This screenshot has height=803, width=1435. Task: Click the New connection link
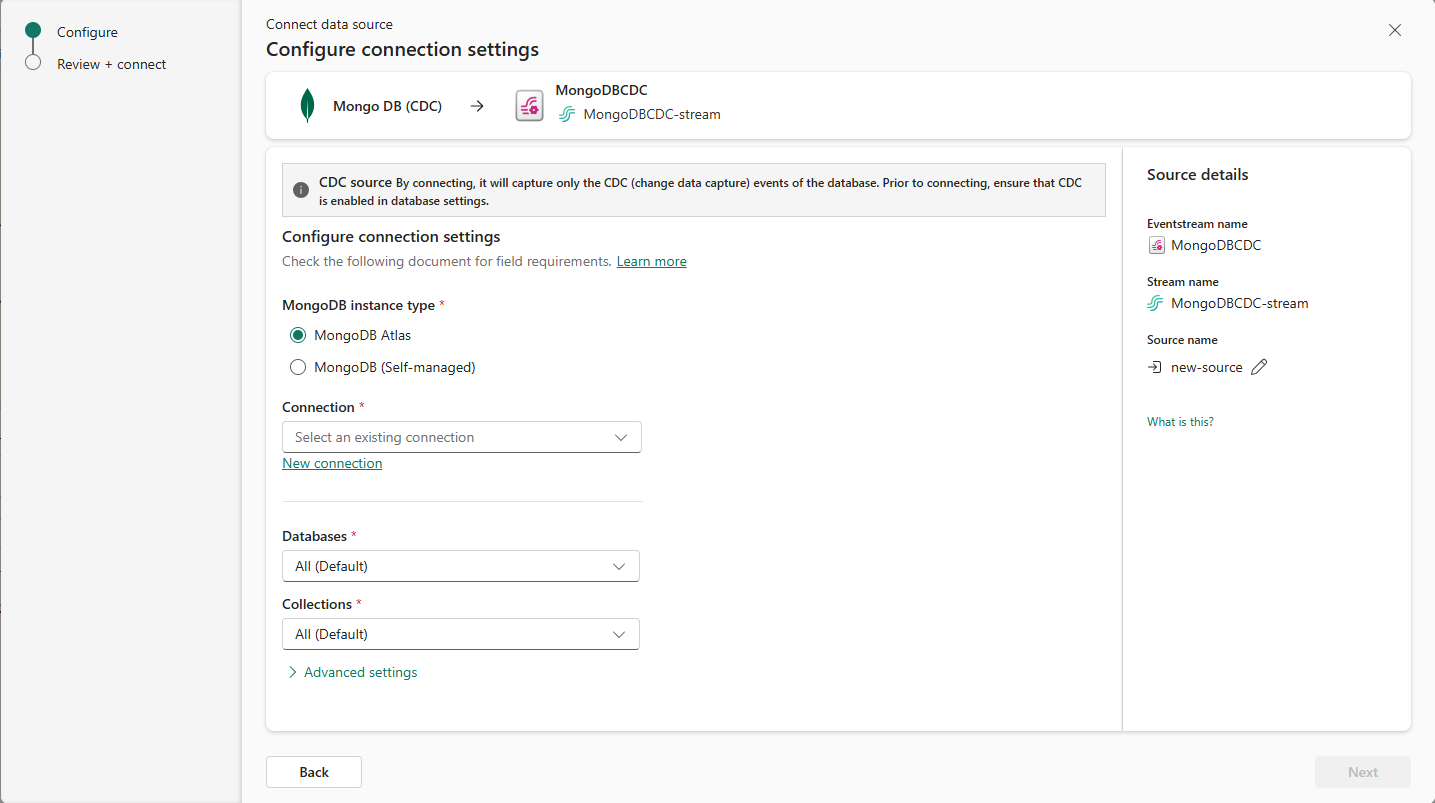[332, 463]
